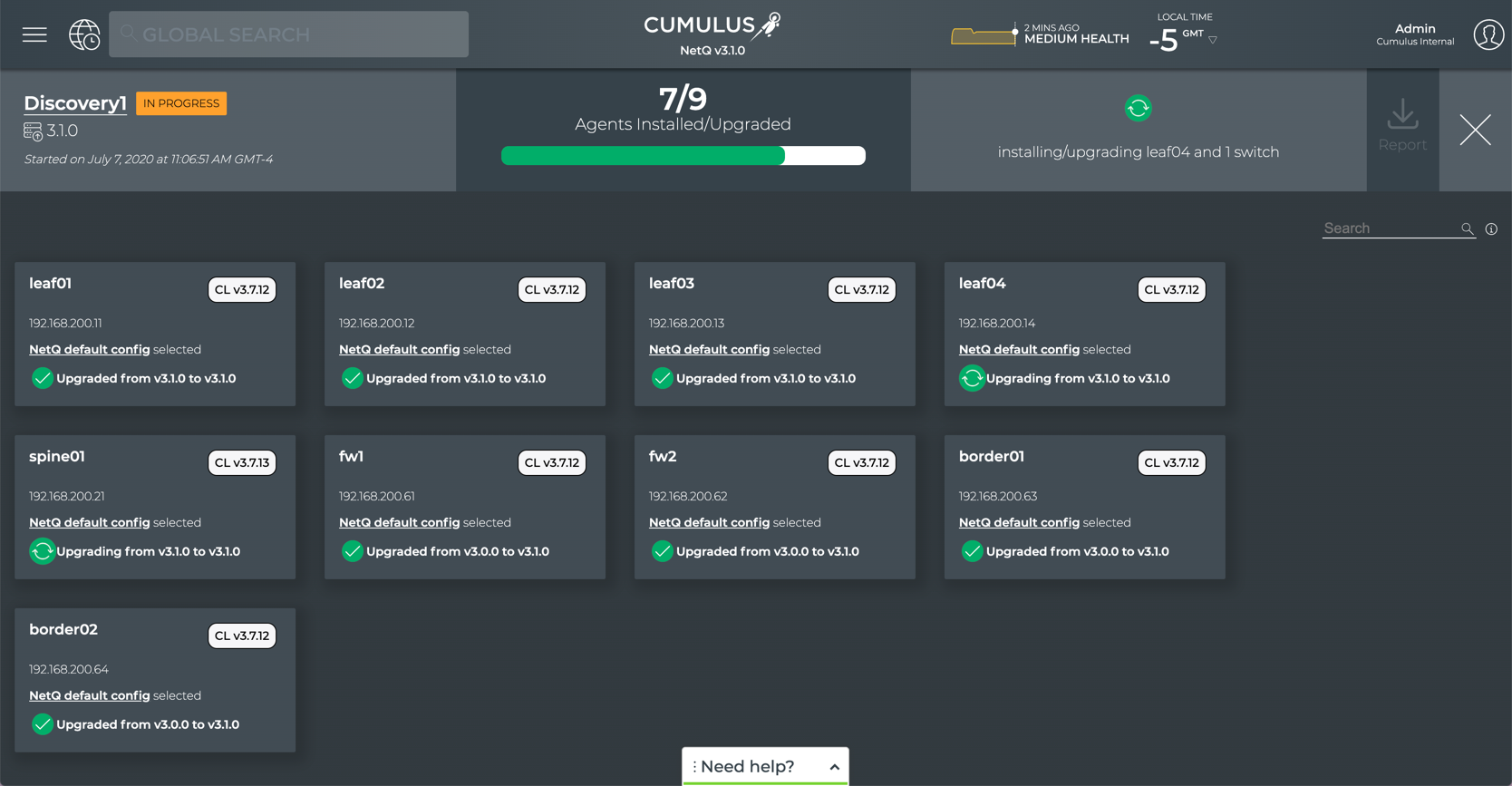Click the medium health status indicator
The image size is (1512, 786).
tap(1041, 34)
